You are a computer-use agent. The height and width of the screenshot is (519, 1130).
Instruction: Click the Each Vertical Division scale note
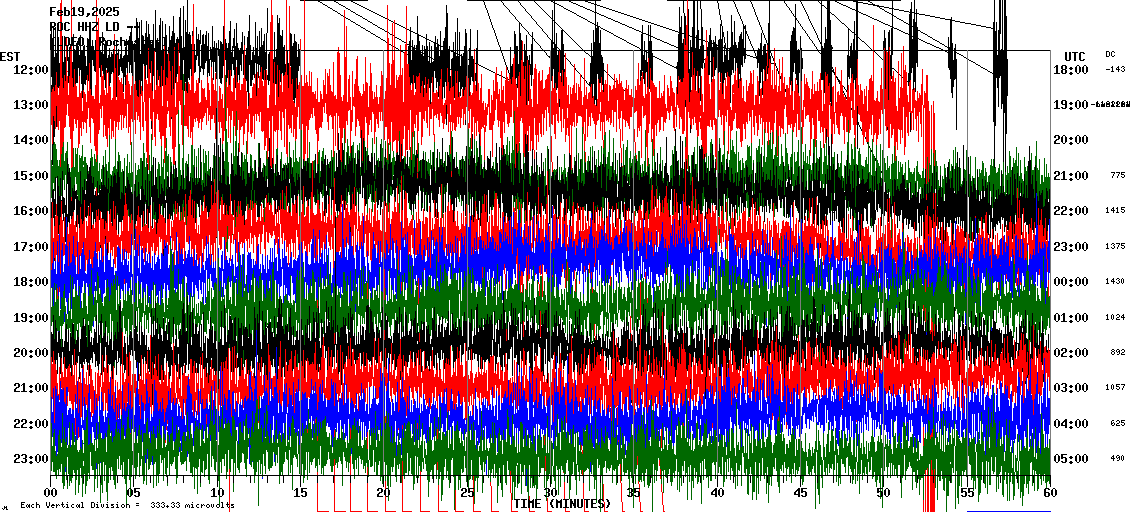(x=127, y=506)
